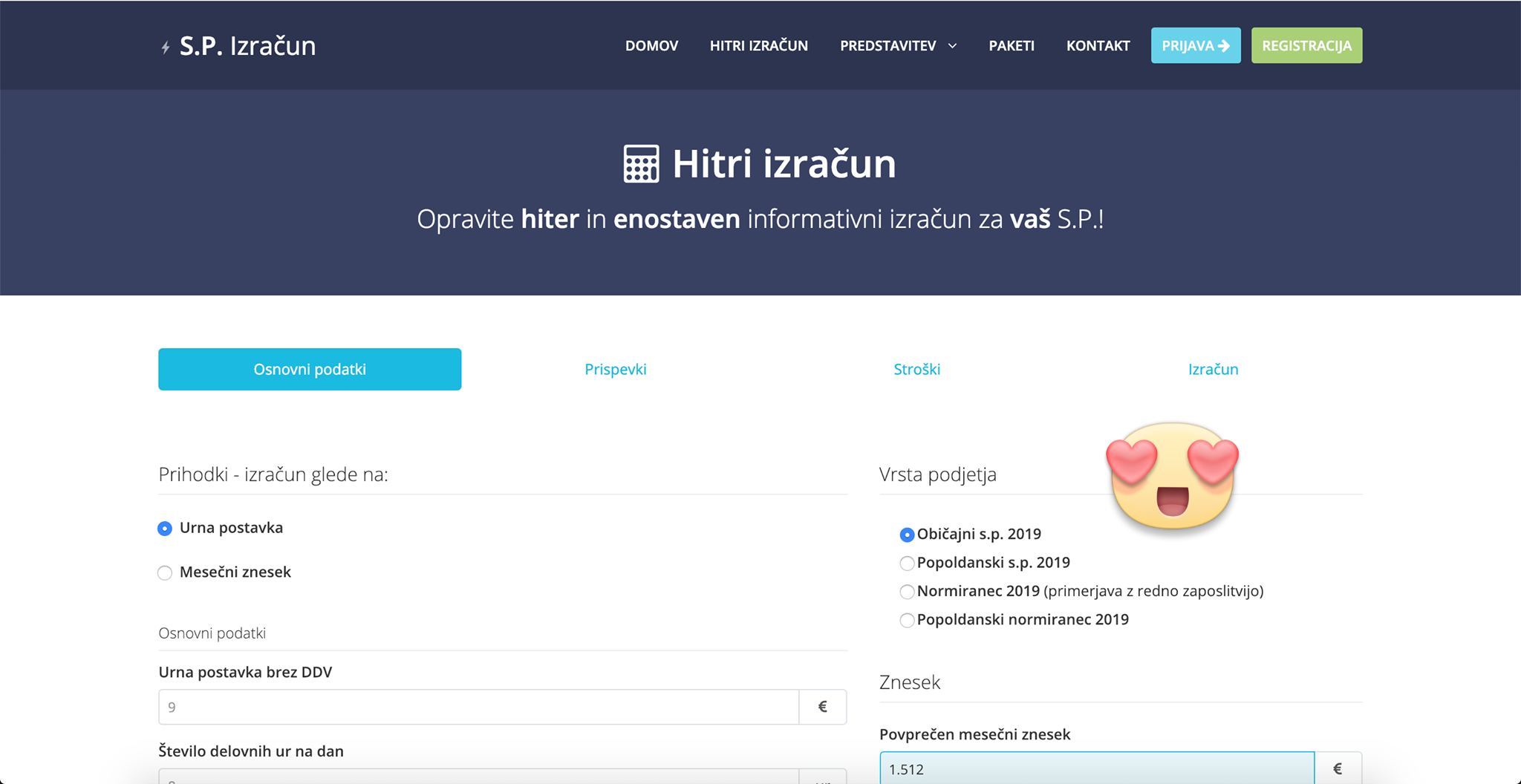This screenshot has width=1521, height=784.
Task: Open the DOMOV menu item
Action: tap(651, 46)
